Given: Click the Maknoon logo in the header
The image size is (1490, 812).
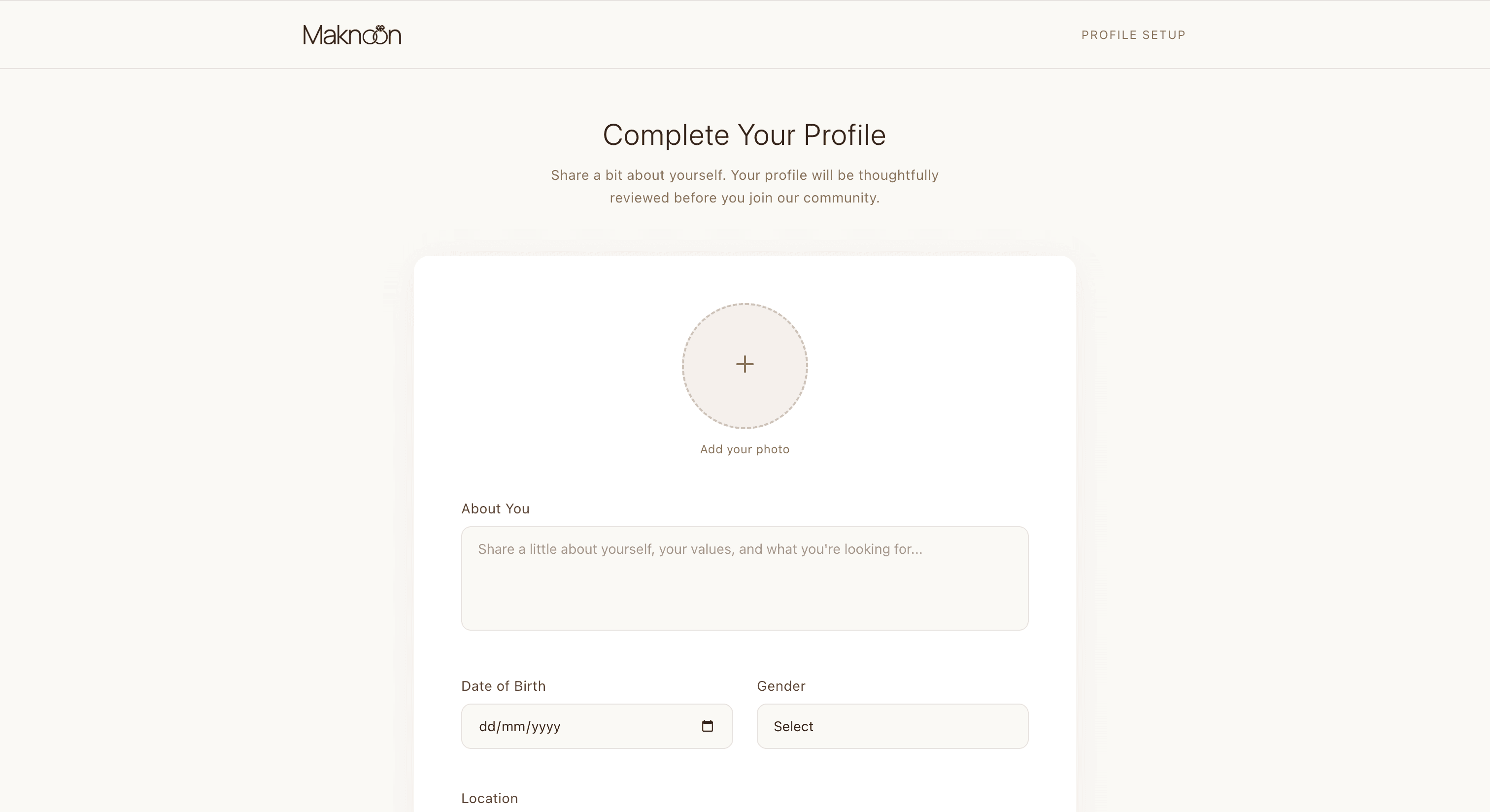Looking at the screenshot, I should click(x=352, y=34).
